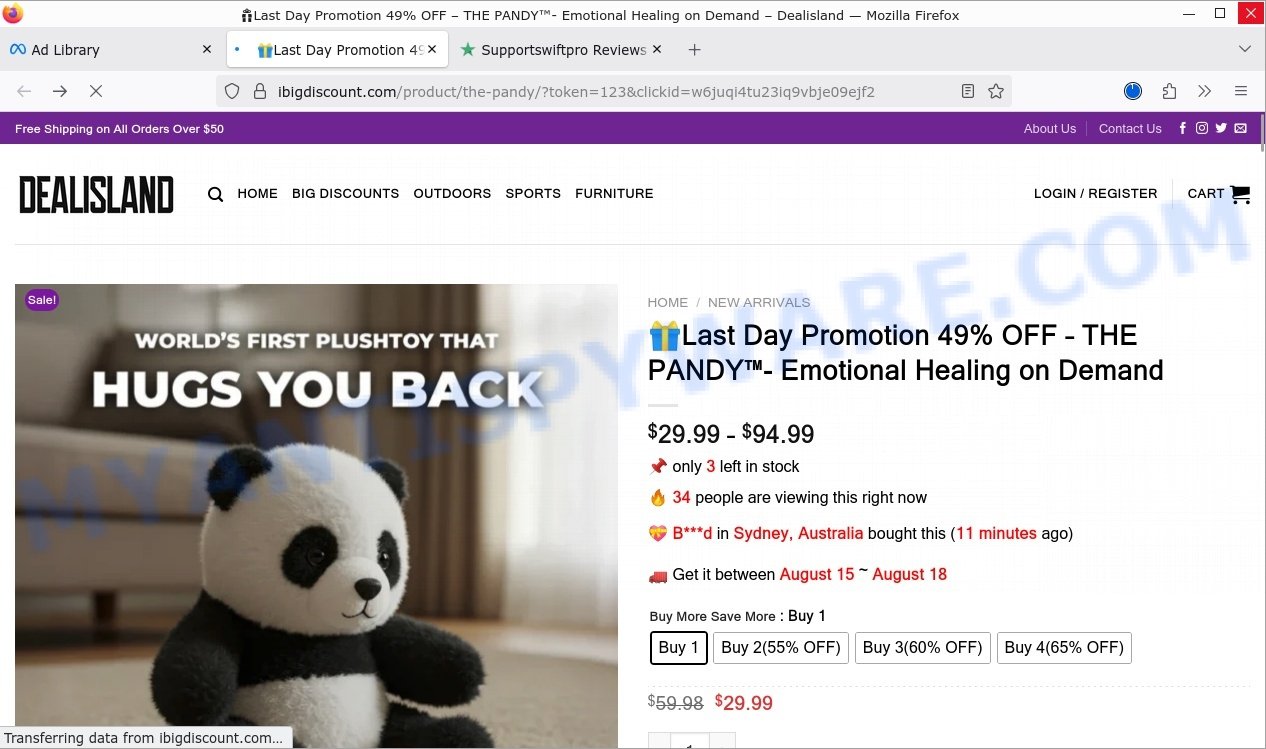Pick the Buy 4(65% OFF) option
Image resolution: width=1266 pixels, height=749 pixels.
click(x=1064, y=648)
